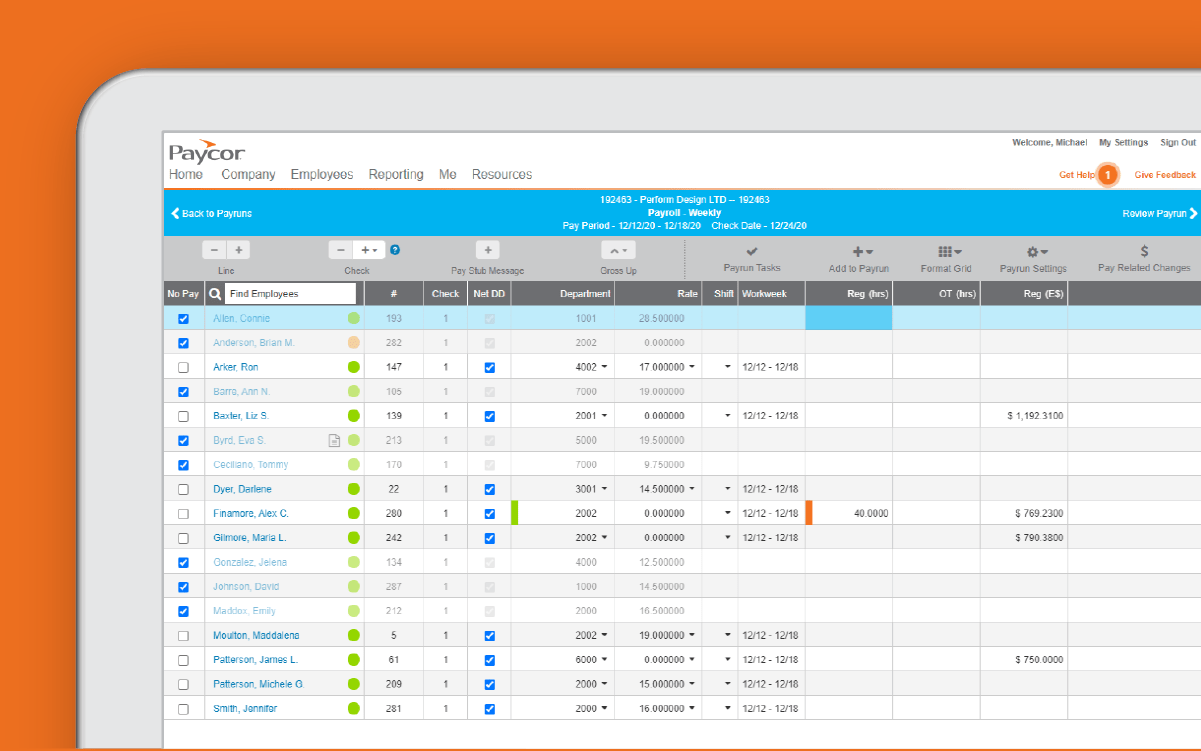This screenshot has height=751, width=1201.
Task: Uncheck No Pay for Maddox, Emily
Action: (x=183, y=611)
